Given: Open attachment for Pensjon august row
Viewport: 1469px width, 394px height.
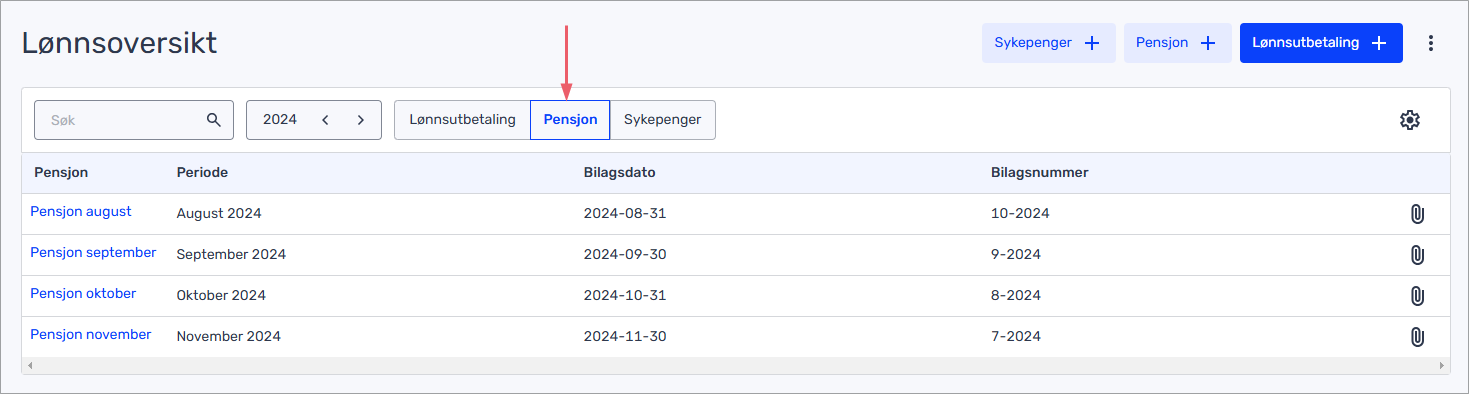Looking at the screenshot, I should coord(1416,214).
